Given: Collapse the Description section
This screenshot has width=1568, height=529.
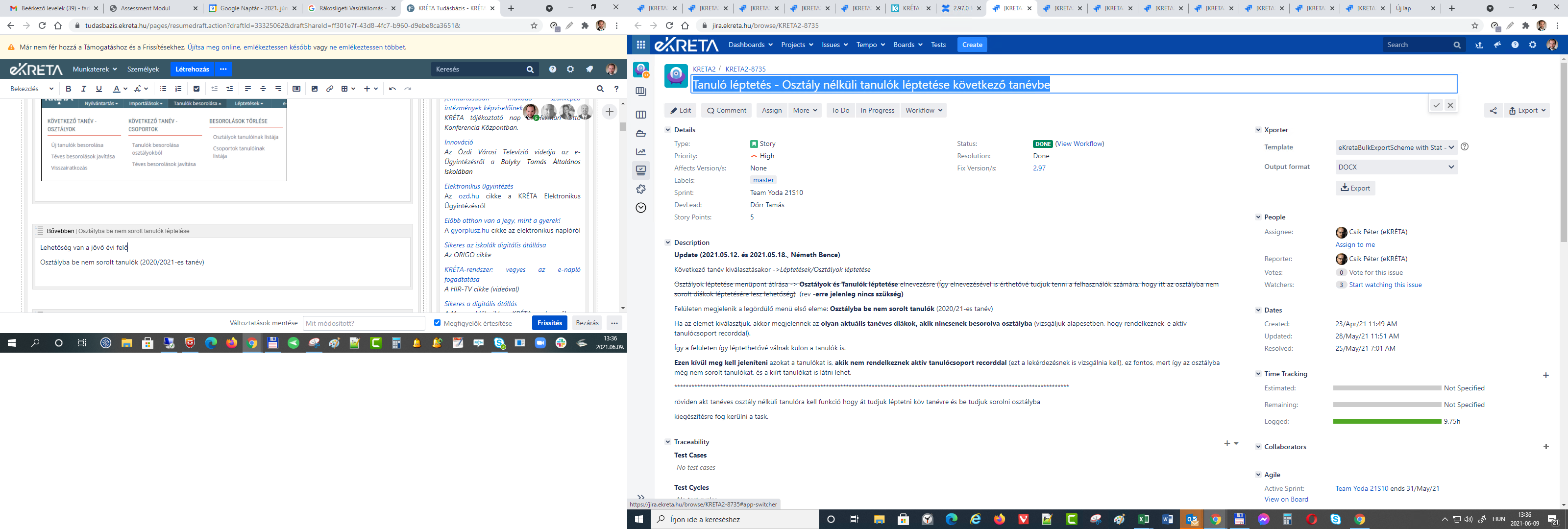Looking at the screenshot, I should (668, 242).
